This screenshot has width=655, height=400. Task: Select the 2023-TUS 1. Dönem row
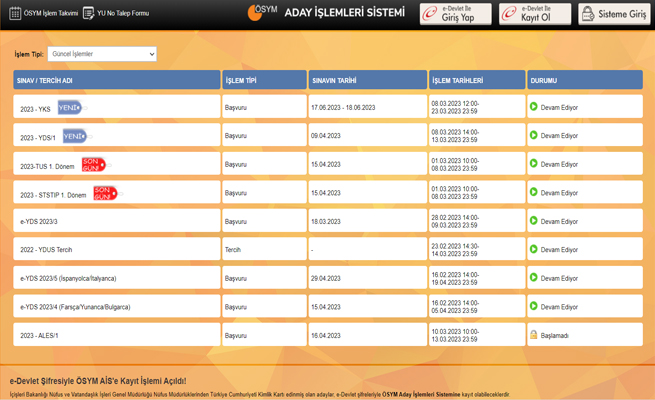point(328,164)
